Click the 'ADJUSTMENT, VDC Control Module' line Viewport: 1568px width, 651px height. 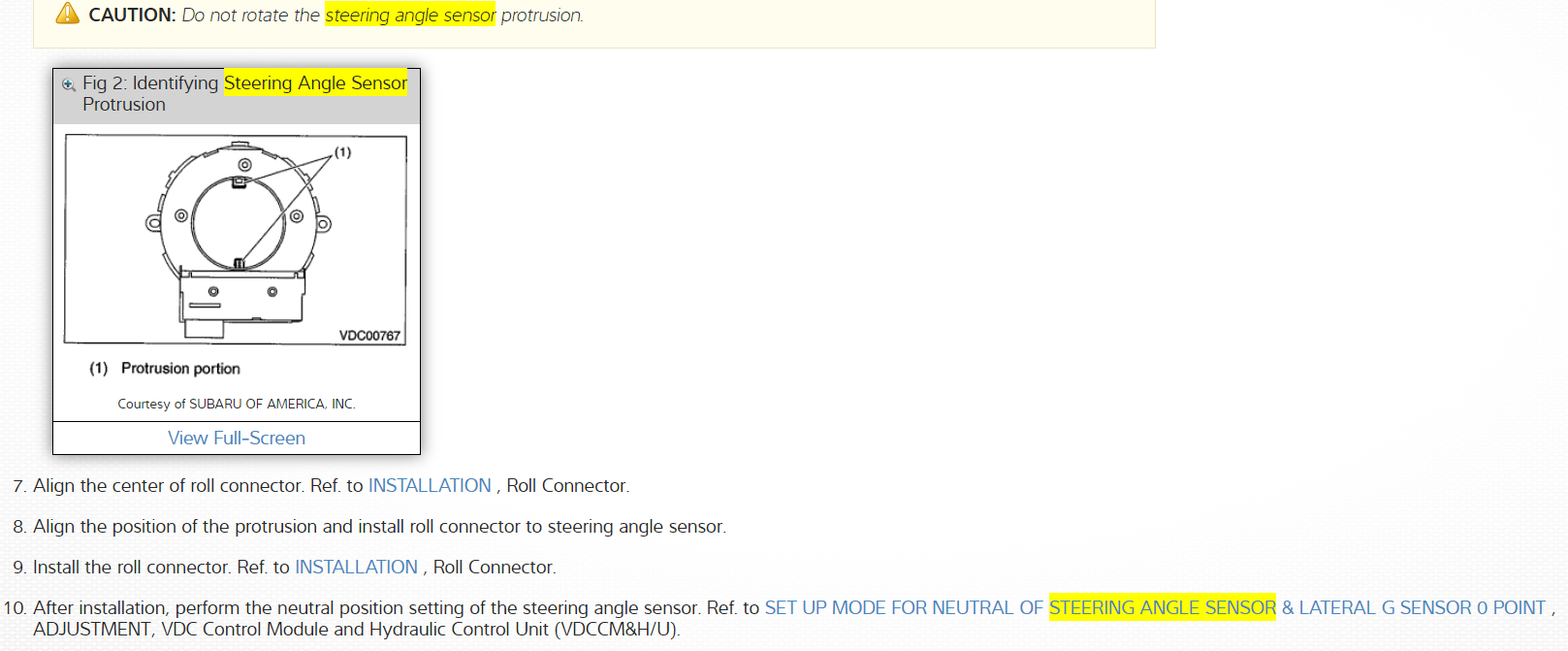tap(356, 630)
